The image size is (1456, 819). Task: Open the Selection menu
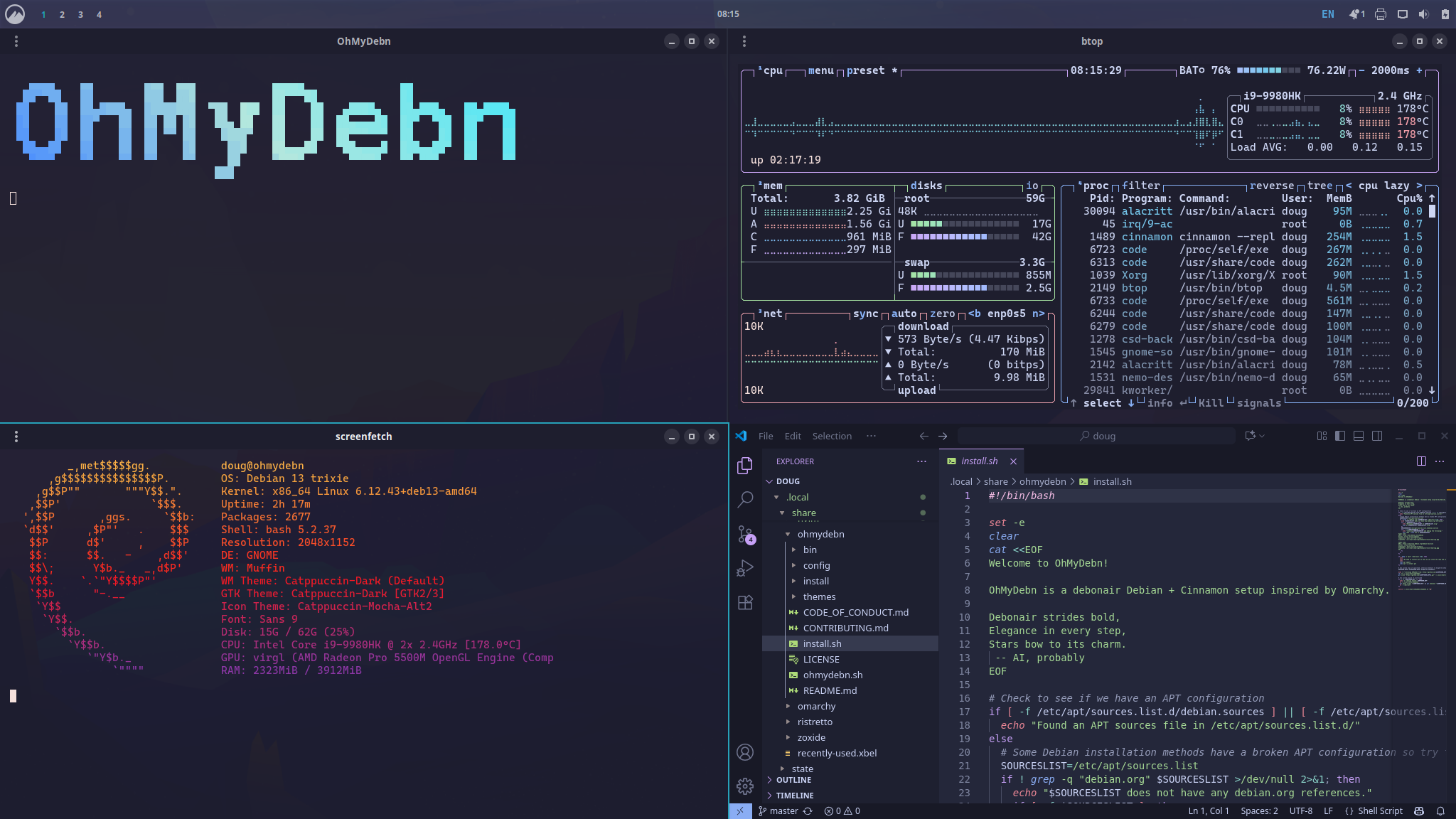coord(832,436)
